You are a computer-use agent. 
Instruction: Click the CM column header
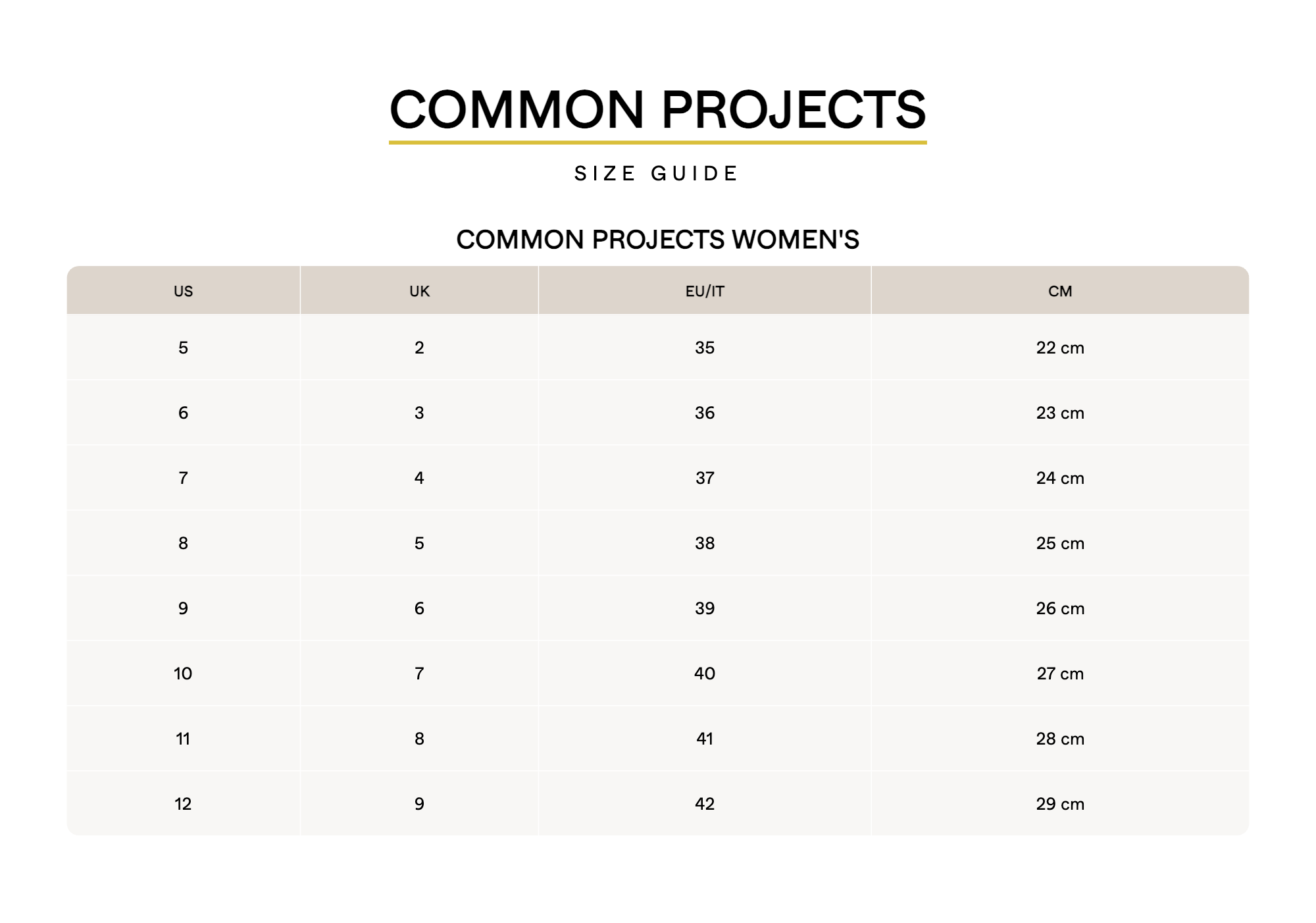pyautogui.click(x=1060, y=291)
